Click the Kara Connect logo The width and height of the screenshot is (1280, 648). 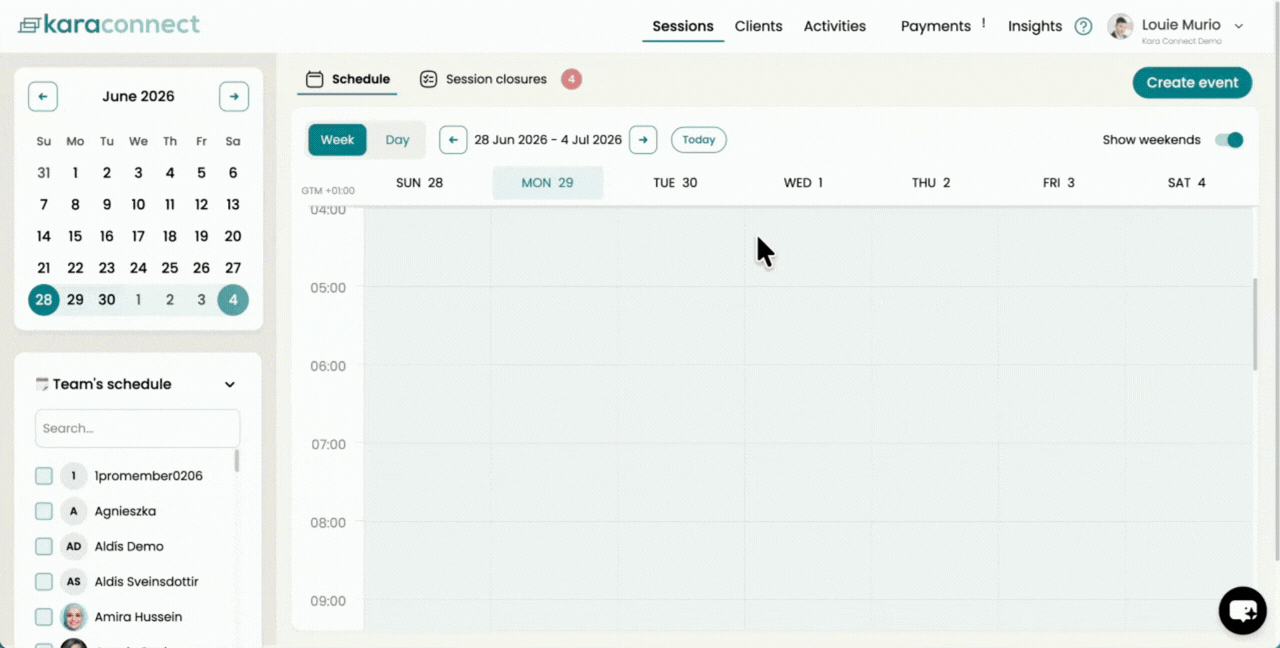point(109,24)
